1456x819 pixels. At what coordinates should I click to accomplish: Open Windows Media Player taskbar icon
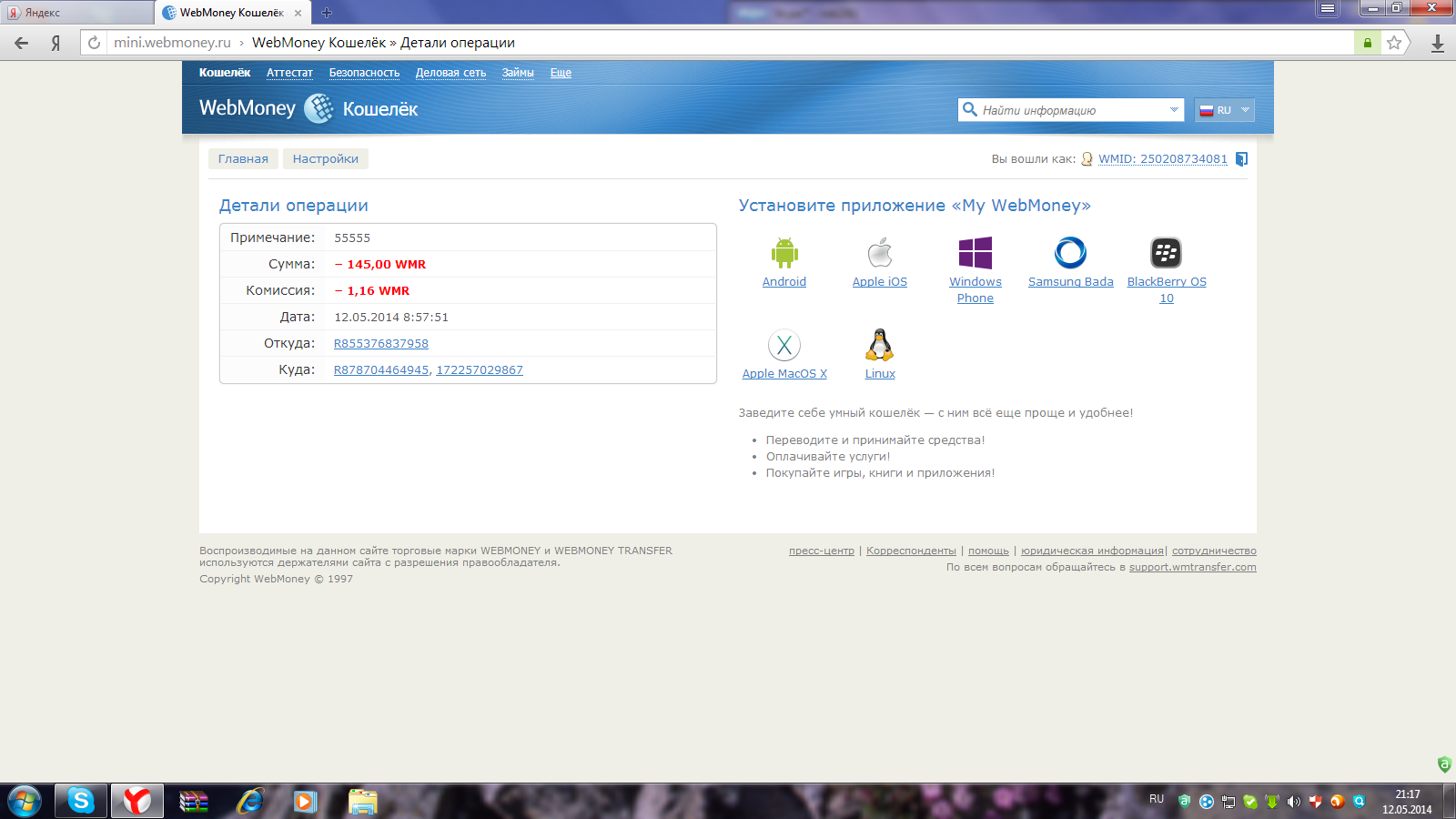pos(305,801)
